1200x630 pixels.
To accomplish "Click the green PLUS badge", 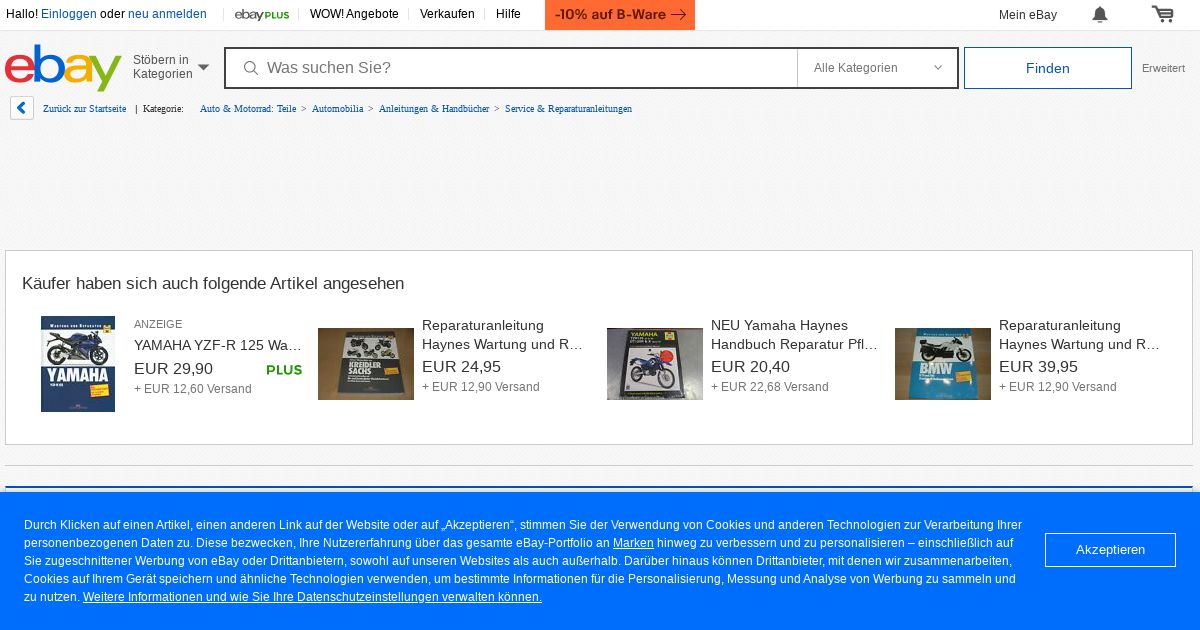I will [x=284, y=370].
